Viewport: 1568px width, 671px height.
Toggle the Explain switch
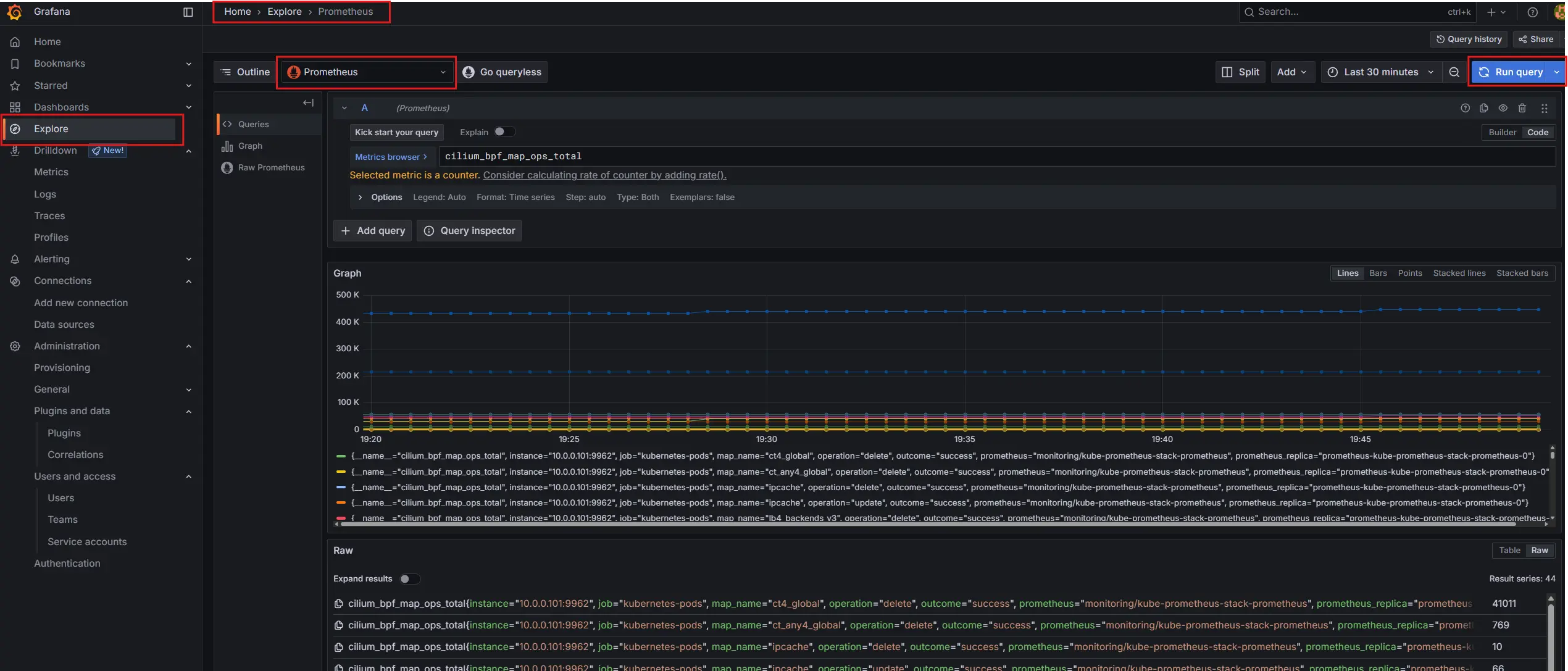(x=504, y=132)
